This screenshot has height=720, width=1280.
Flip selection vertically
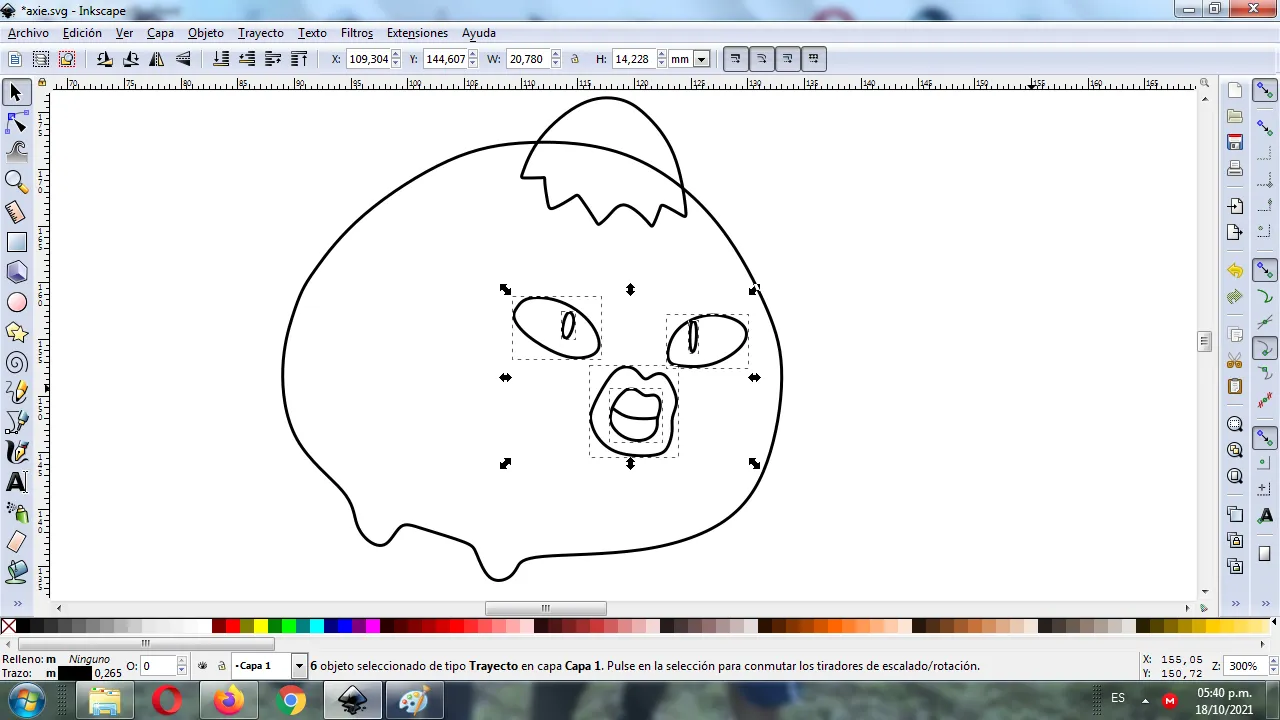183,59
